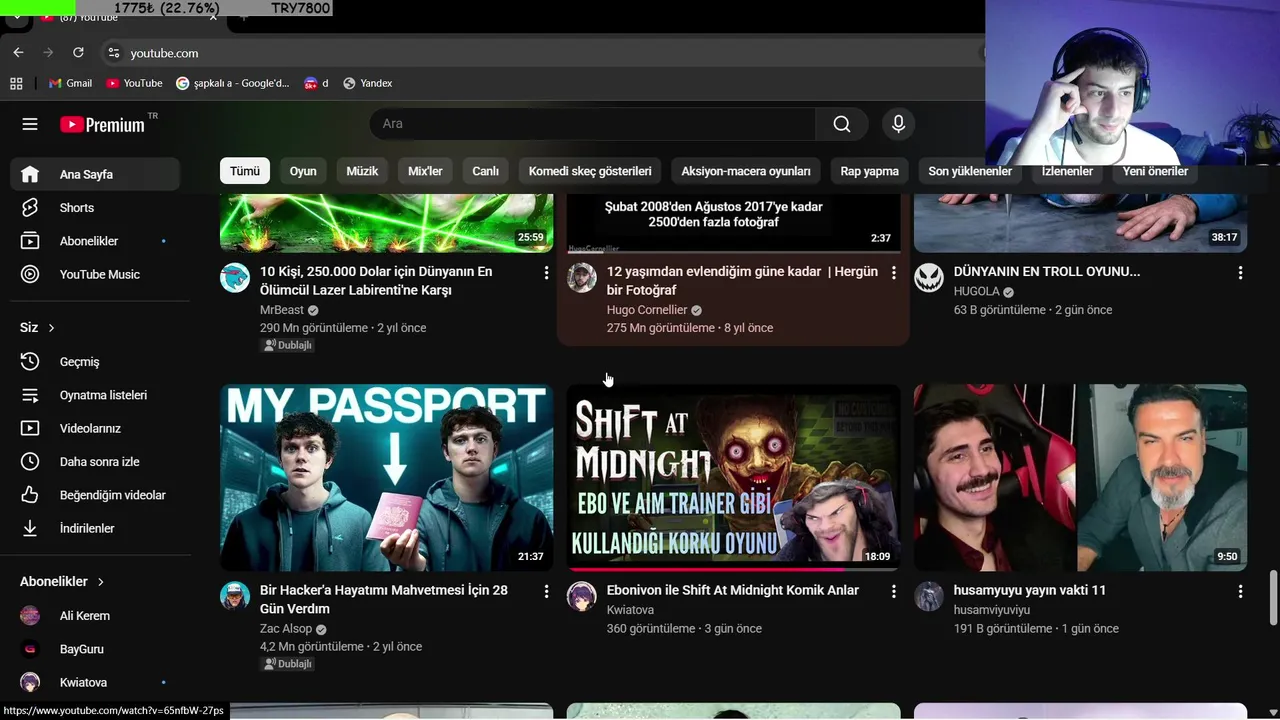Expand the Abonelikler section heading
Image resolution: width=1280 pixels, height=720 pixels.
pyautogui.click(x=62, y=581)
